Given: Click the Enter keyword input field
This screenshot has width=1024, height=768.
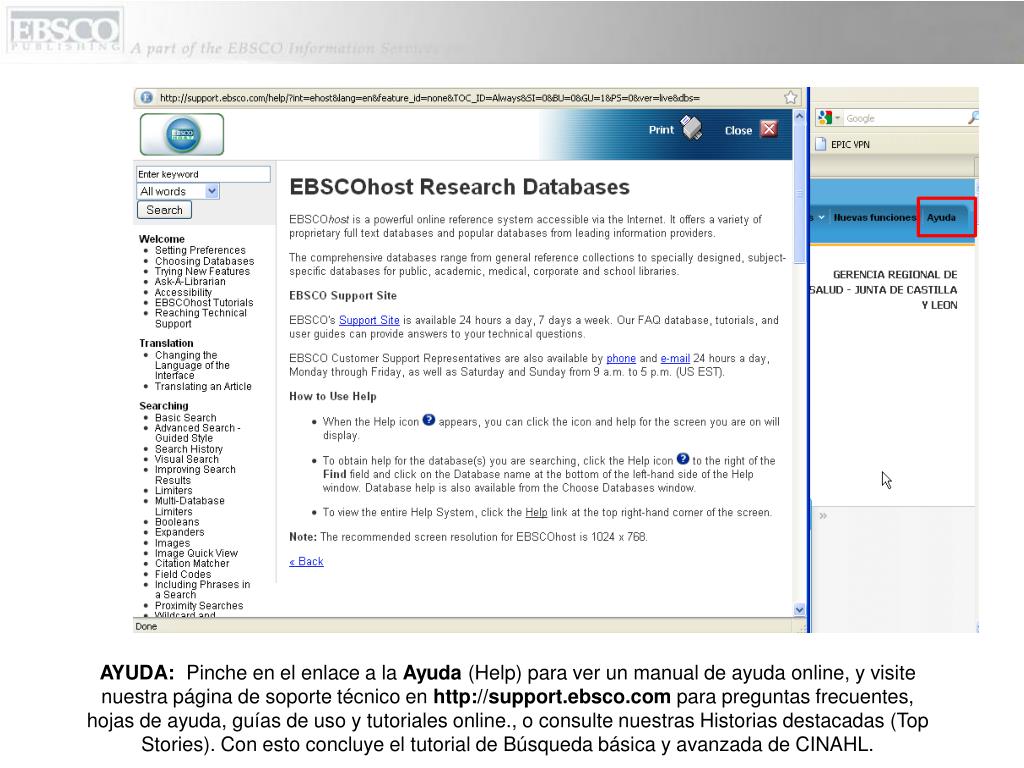Looking at the screenshot, I should [x=203, y=174].
